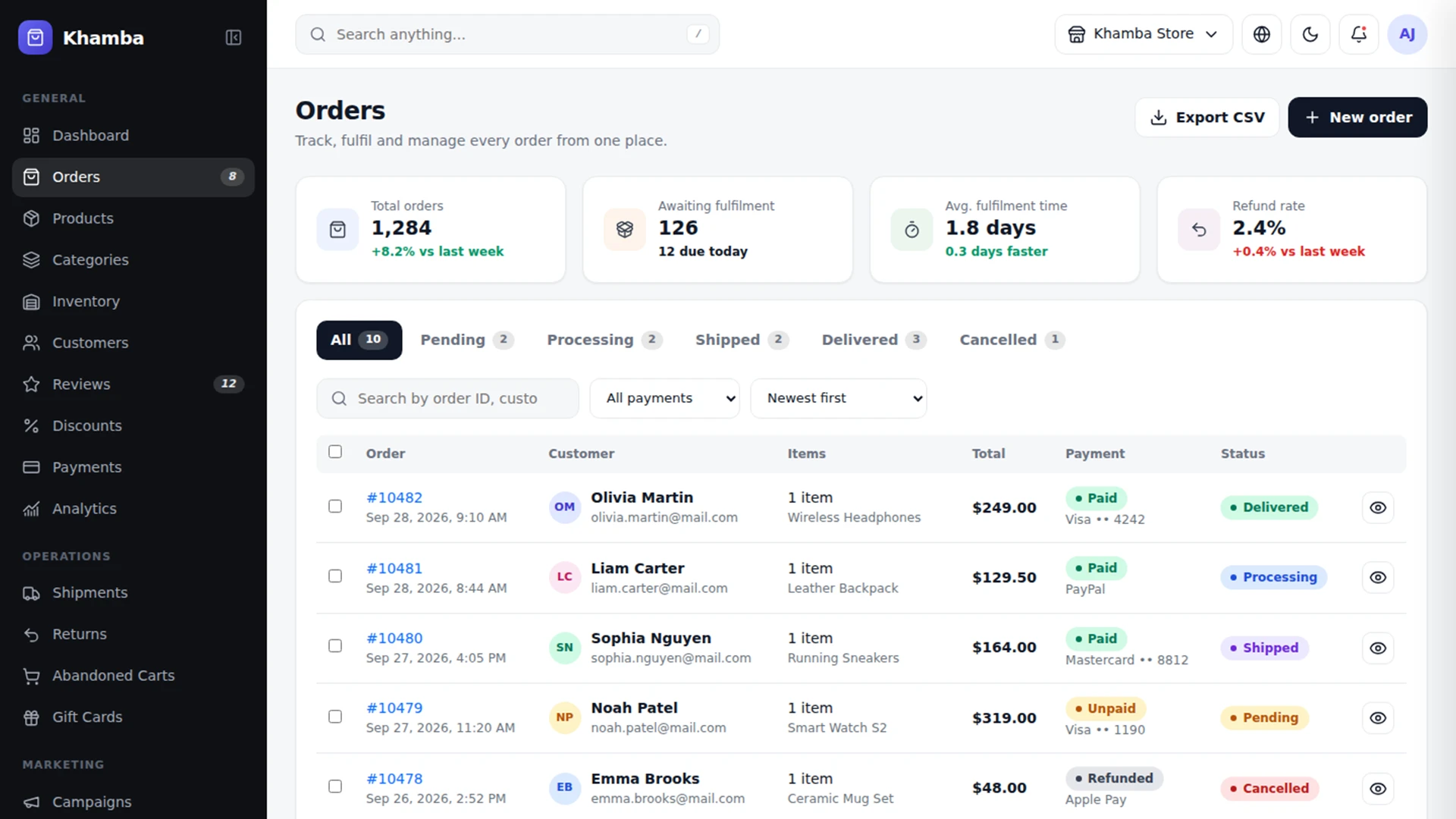Go to Products in sidebar
This screenshot has width=1456, height=819.
click(133, 218)
